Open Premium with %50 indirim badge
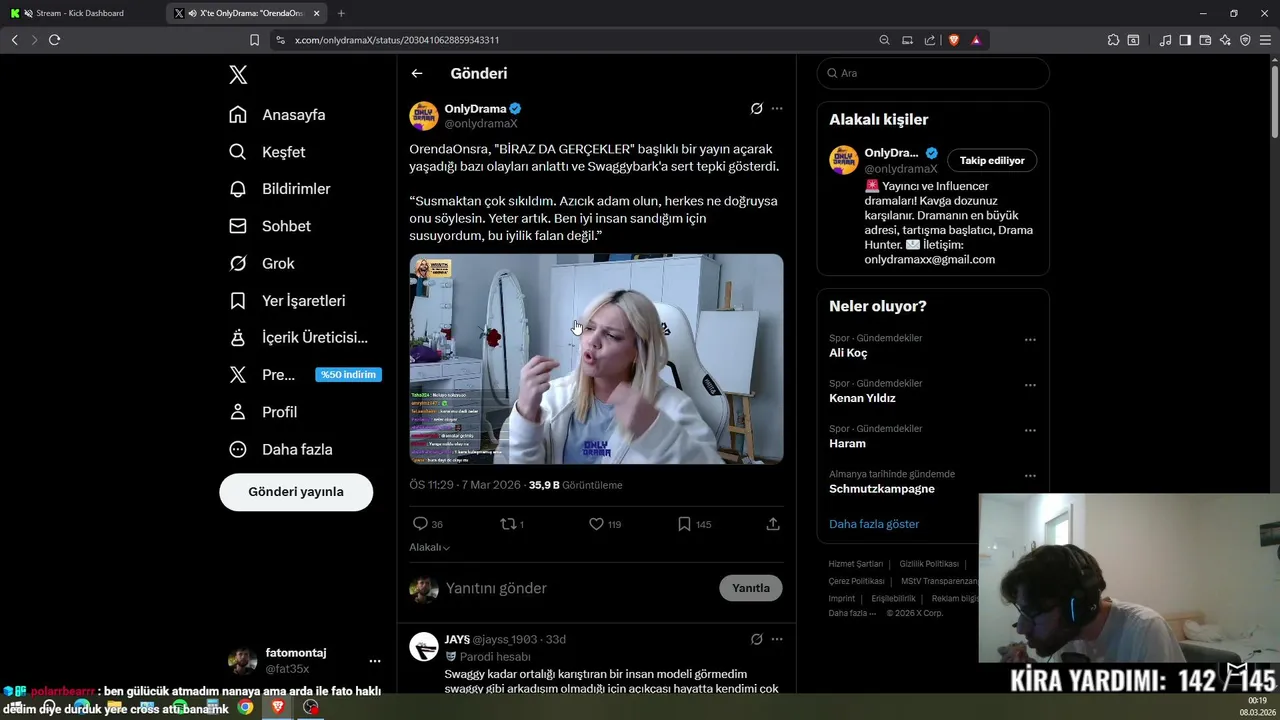Image resolution: width=1280 pixels, height=720 pixels. point(305,375)
